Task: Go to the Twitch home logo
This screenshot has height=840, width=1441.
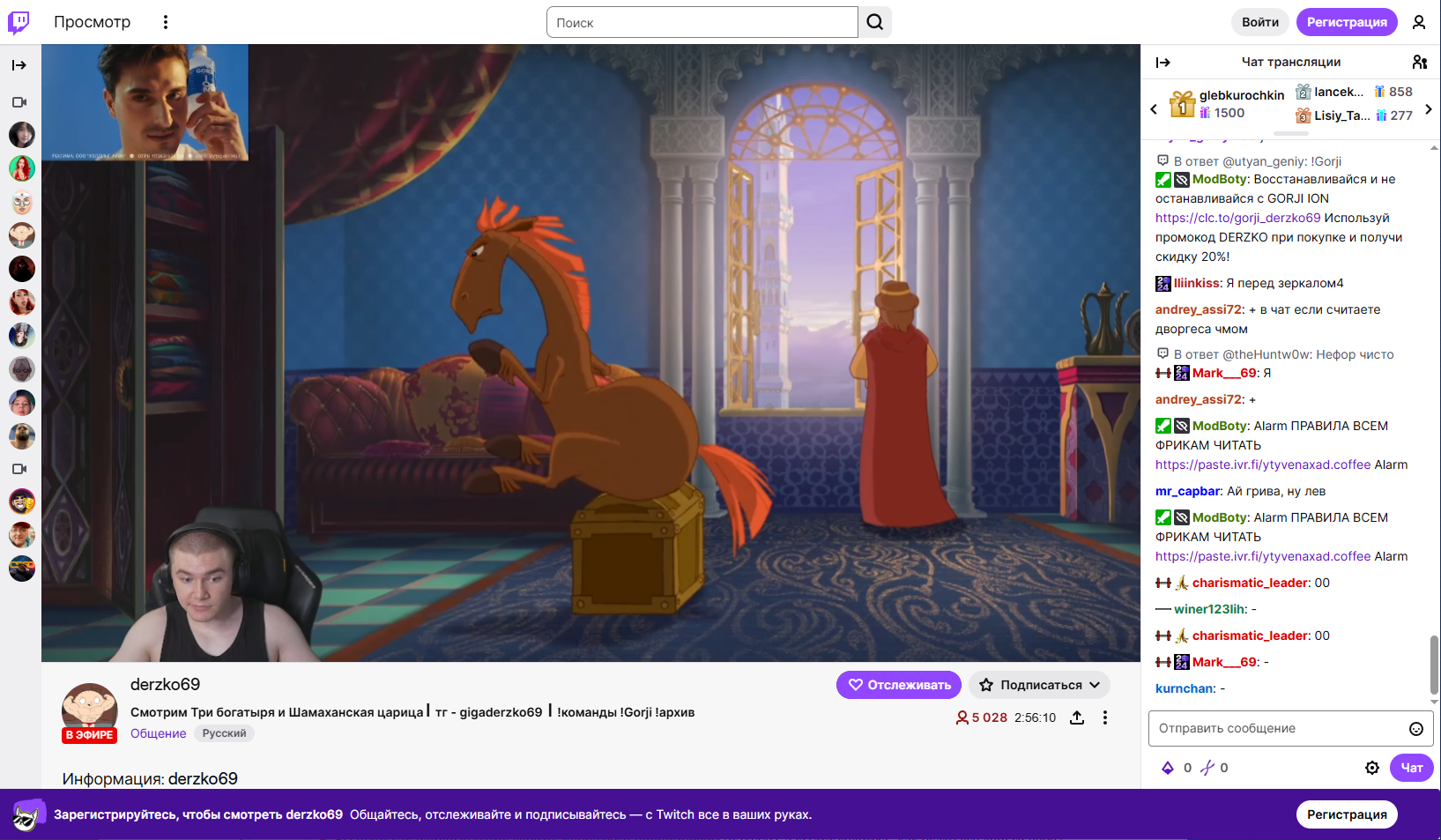Action: (x=19, y=22)
